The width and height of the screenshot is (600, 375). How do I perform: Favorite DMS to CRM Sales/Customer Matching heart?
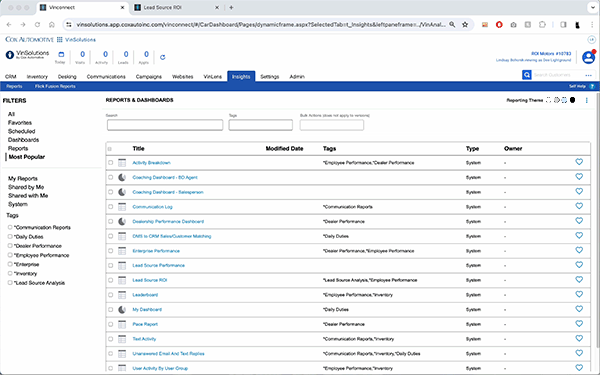pyautogui.click(x=579, y=235)
